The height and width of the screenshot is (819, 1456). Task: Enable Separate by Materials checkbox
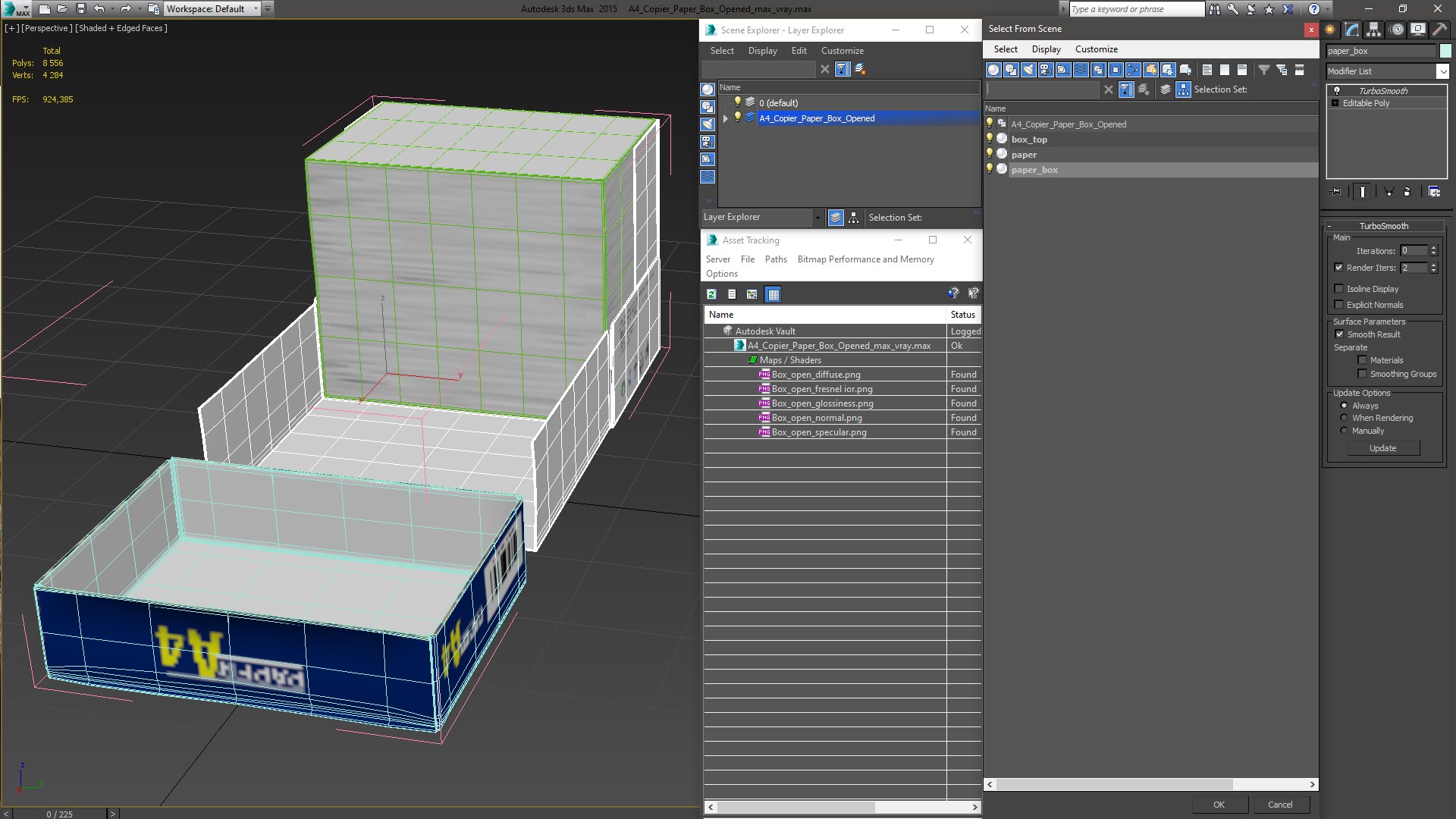tap(1362, 360)
